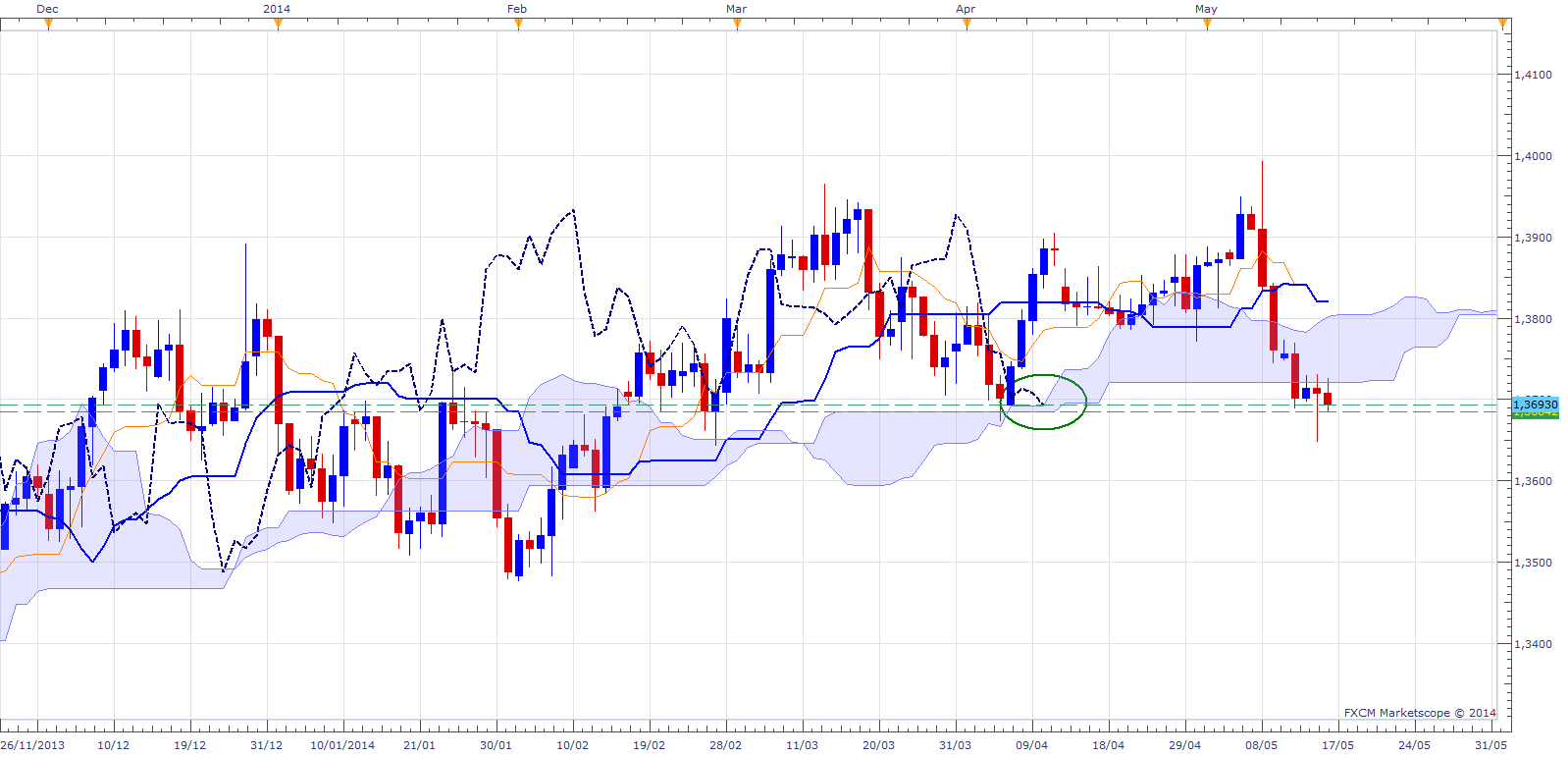Select the 18/04 date axis label
The height and width of the screenshot is (757, 1568).
click(x=1108, y=745)
